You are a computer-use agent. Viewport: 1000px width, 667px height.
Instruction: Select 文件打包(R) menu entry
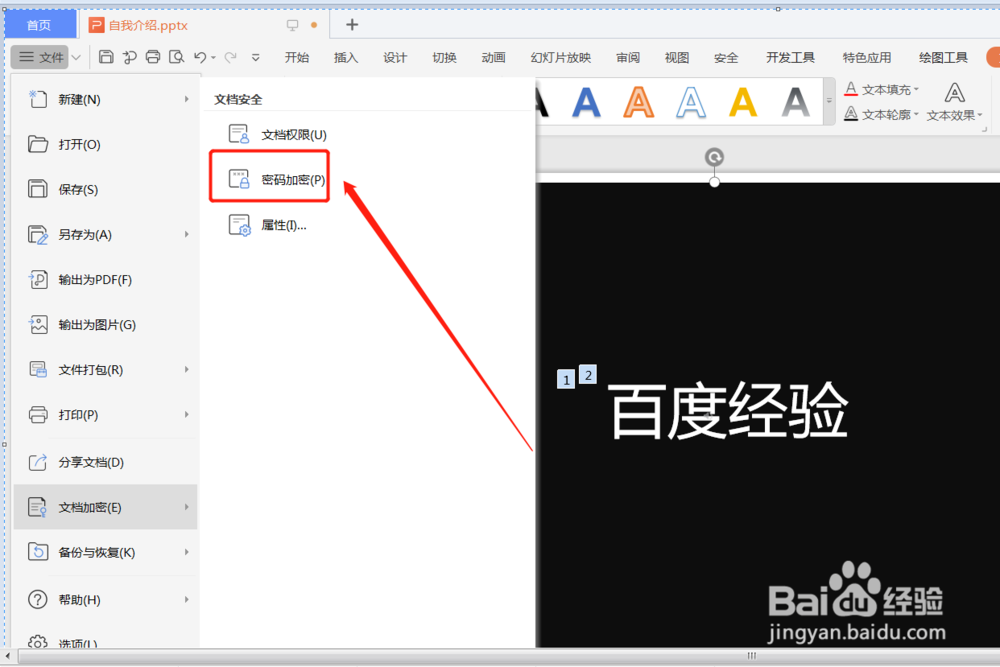[105, 370]
